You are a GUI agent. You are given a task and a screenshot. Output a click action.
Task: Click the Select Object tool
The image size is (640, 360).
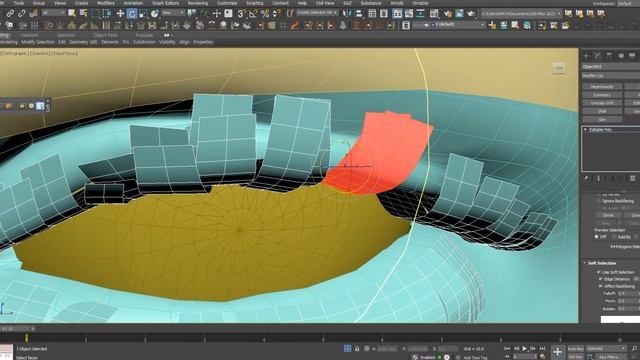click(x=72, y=13)
